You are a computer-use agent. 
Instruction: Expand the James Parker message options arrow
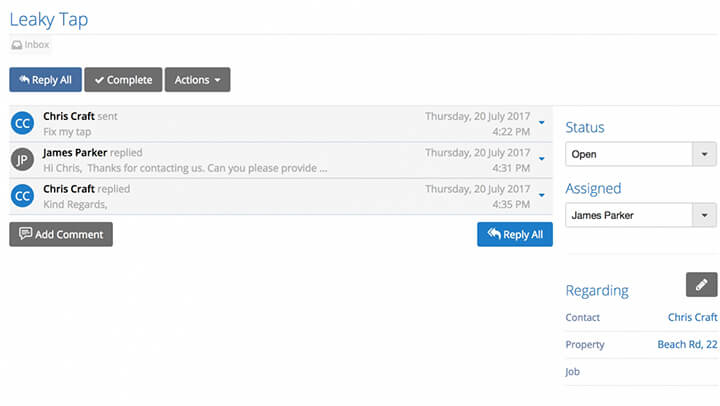(x=542, y=159)
